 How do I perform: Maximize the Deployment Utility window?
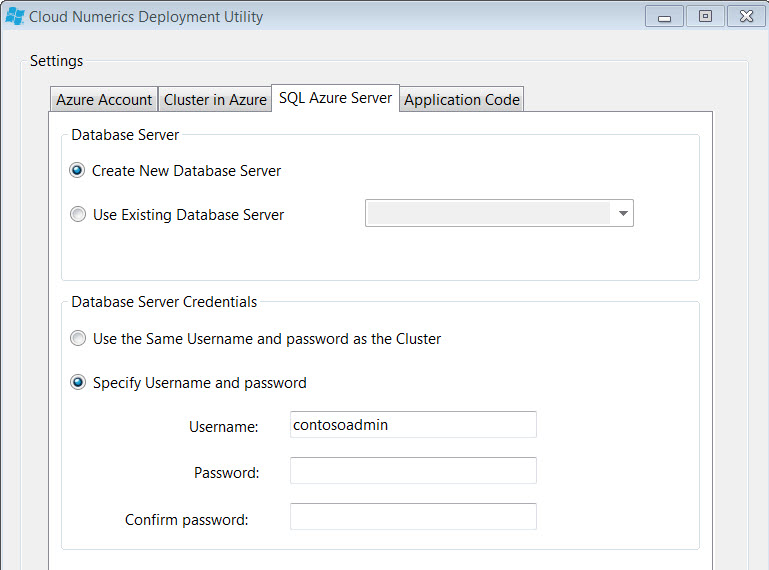tap(705, 17)
